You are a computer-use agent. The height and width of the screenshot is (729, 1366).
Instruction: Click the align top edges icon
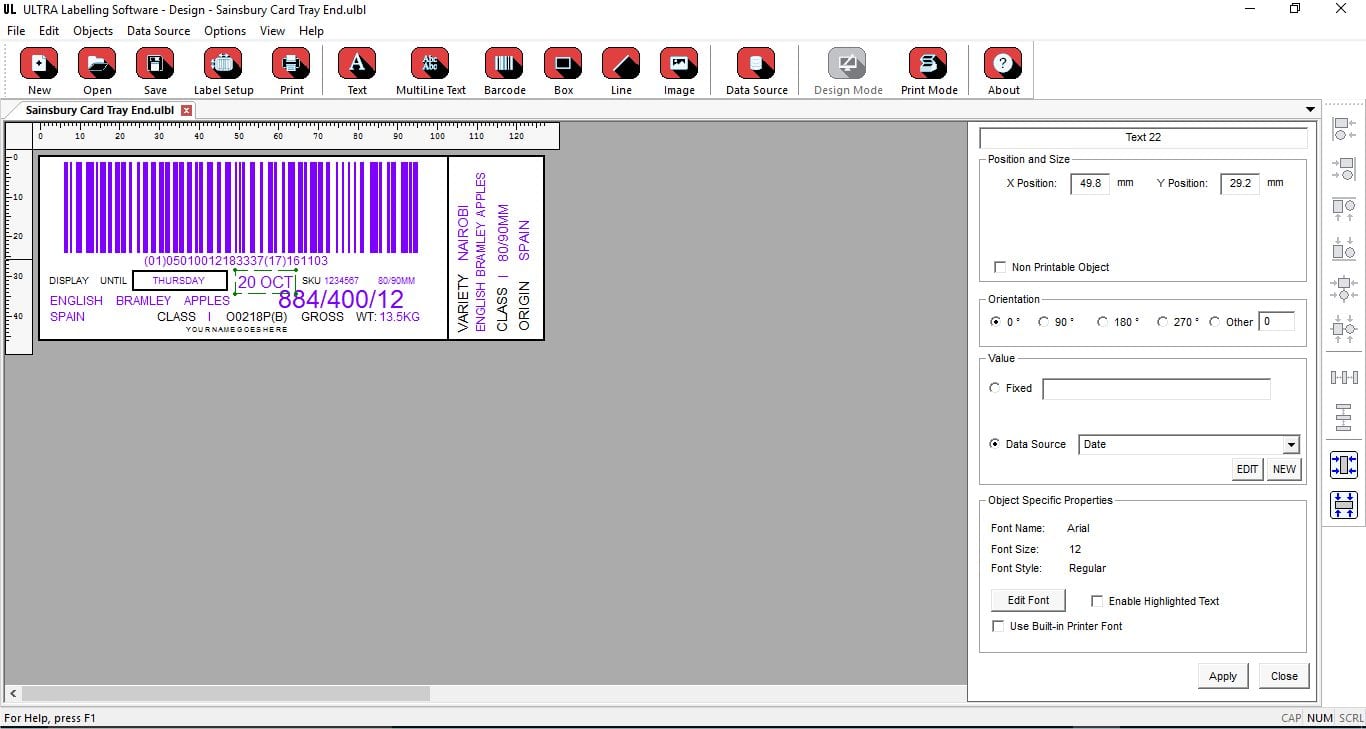point(1344,208)
